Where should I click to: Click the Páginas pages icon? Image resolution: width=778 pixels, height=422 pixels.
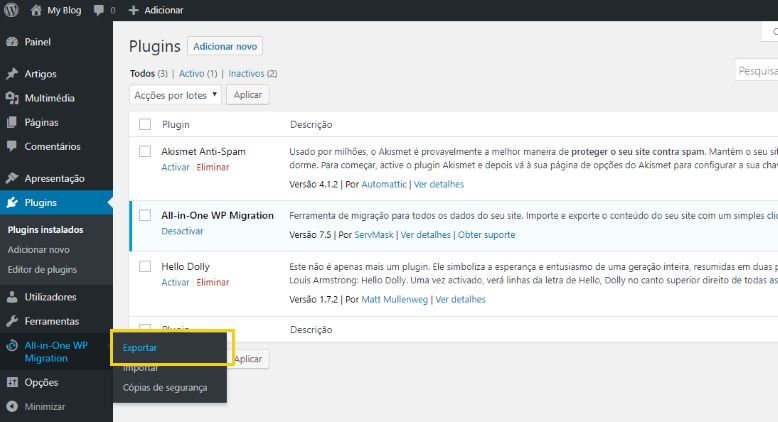[12, 122]
